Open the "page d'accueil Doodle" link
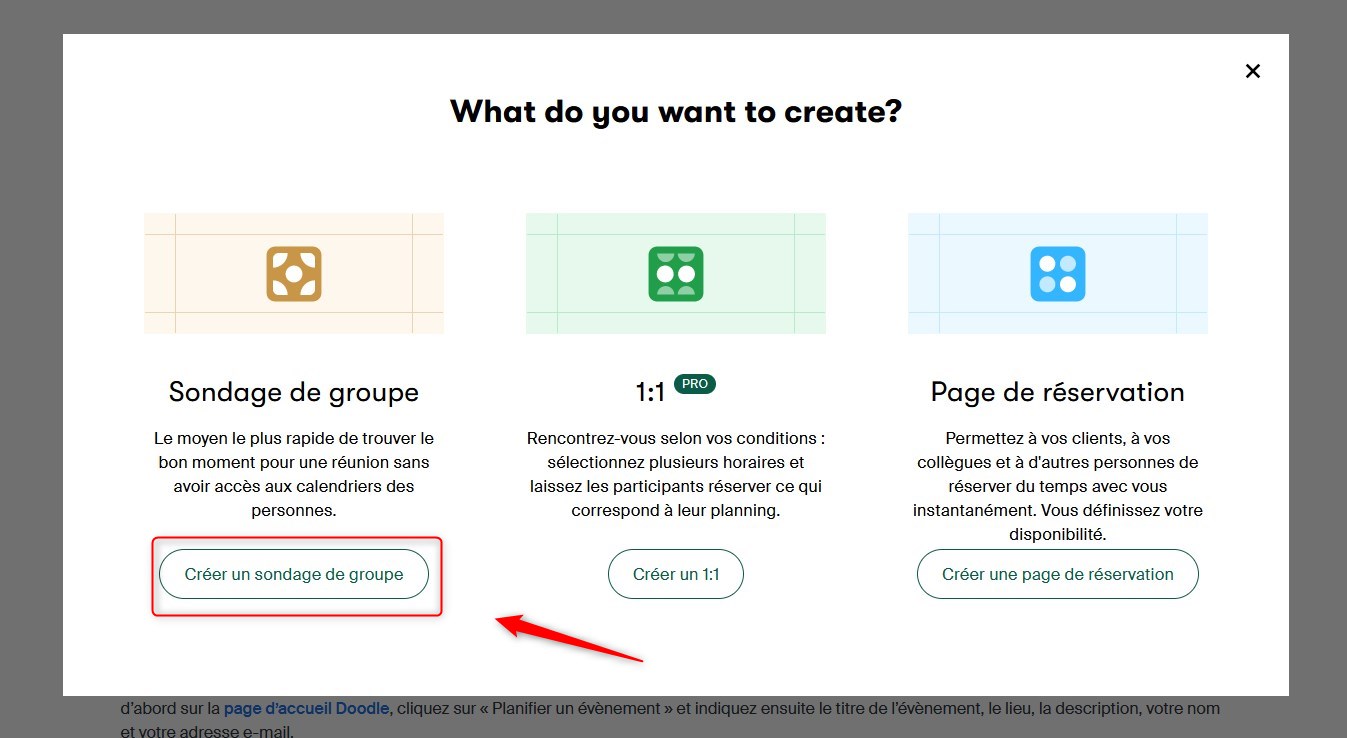The image size is (1347, 738). 305,708
